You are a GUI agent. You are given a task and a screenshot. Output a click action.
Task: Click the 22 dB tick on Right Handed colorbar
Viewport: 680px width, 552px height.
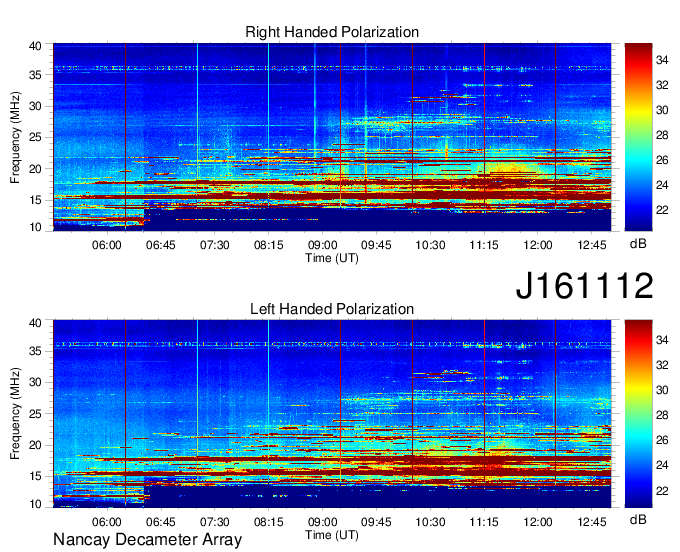662,210
